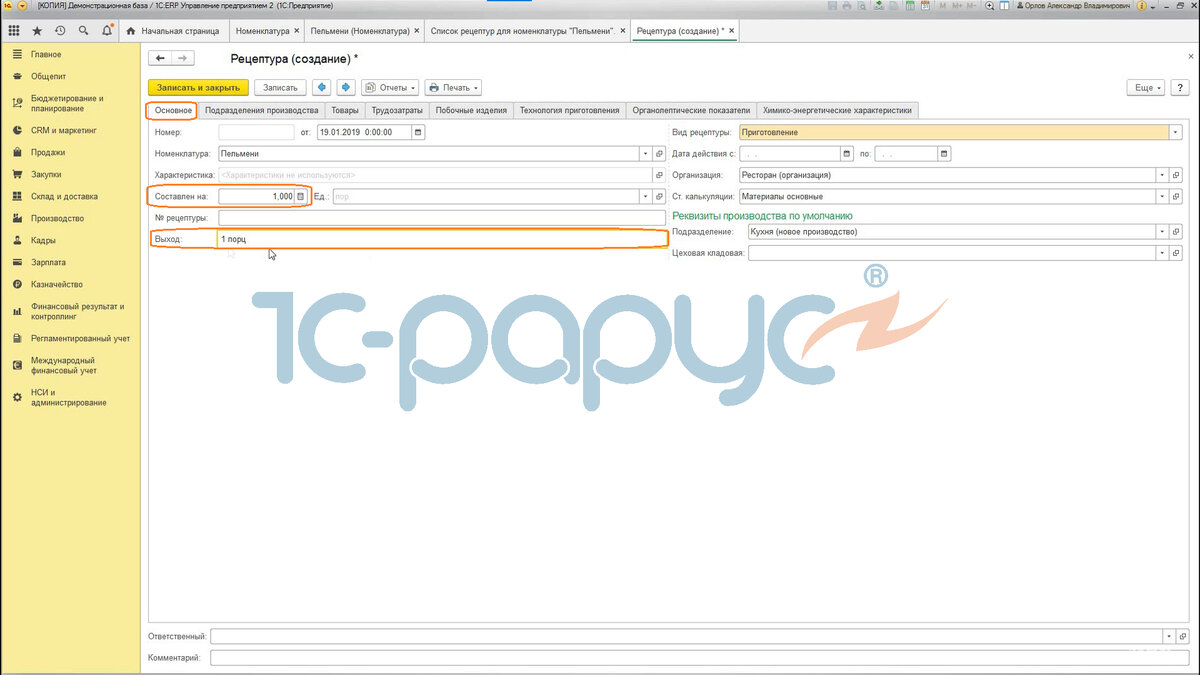Open the History clock icon

[x=60, y=31]
